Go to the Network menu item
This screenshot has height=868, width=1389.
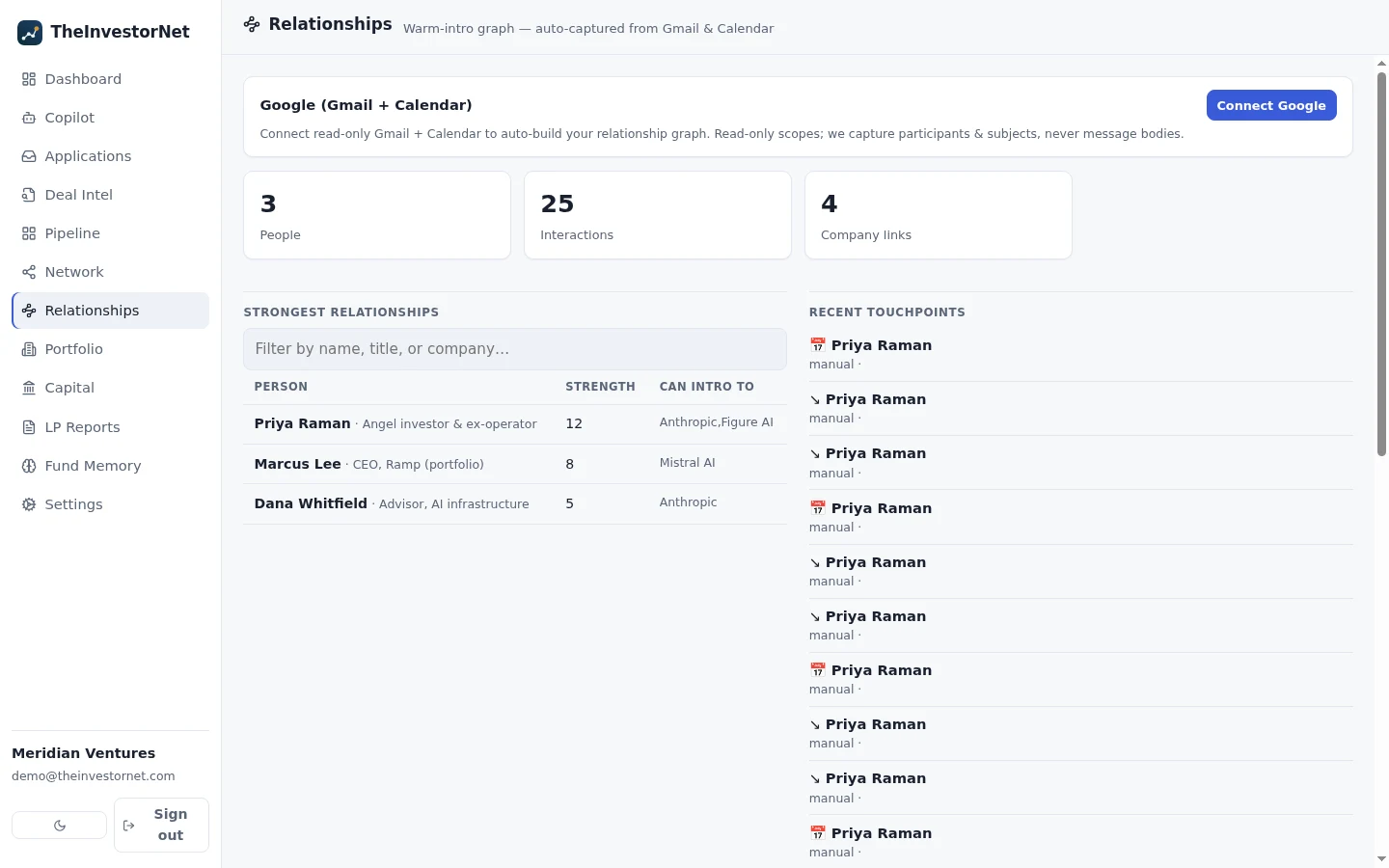[x=110, y=272]
